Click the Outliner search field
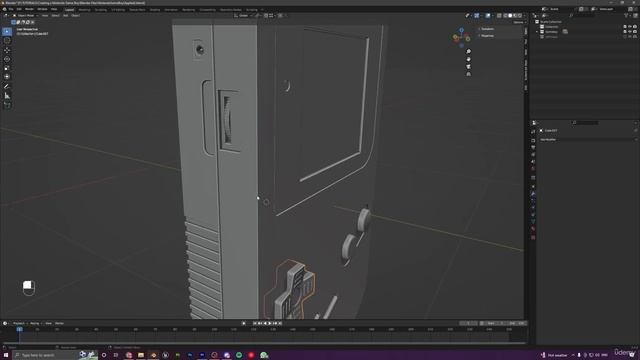 click(583, 16)
